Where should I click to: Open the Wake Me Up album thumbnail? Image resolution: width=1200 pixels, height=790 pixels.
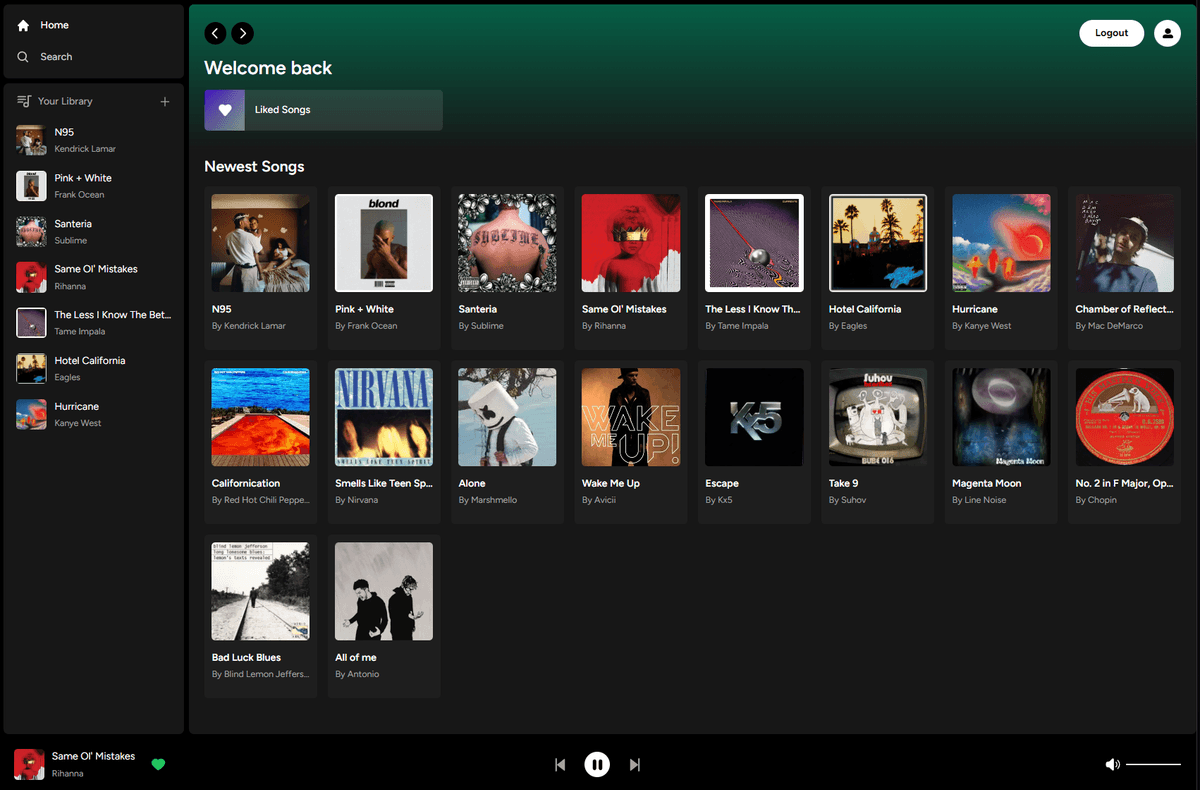[x=630, y=417]
